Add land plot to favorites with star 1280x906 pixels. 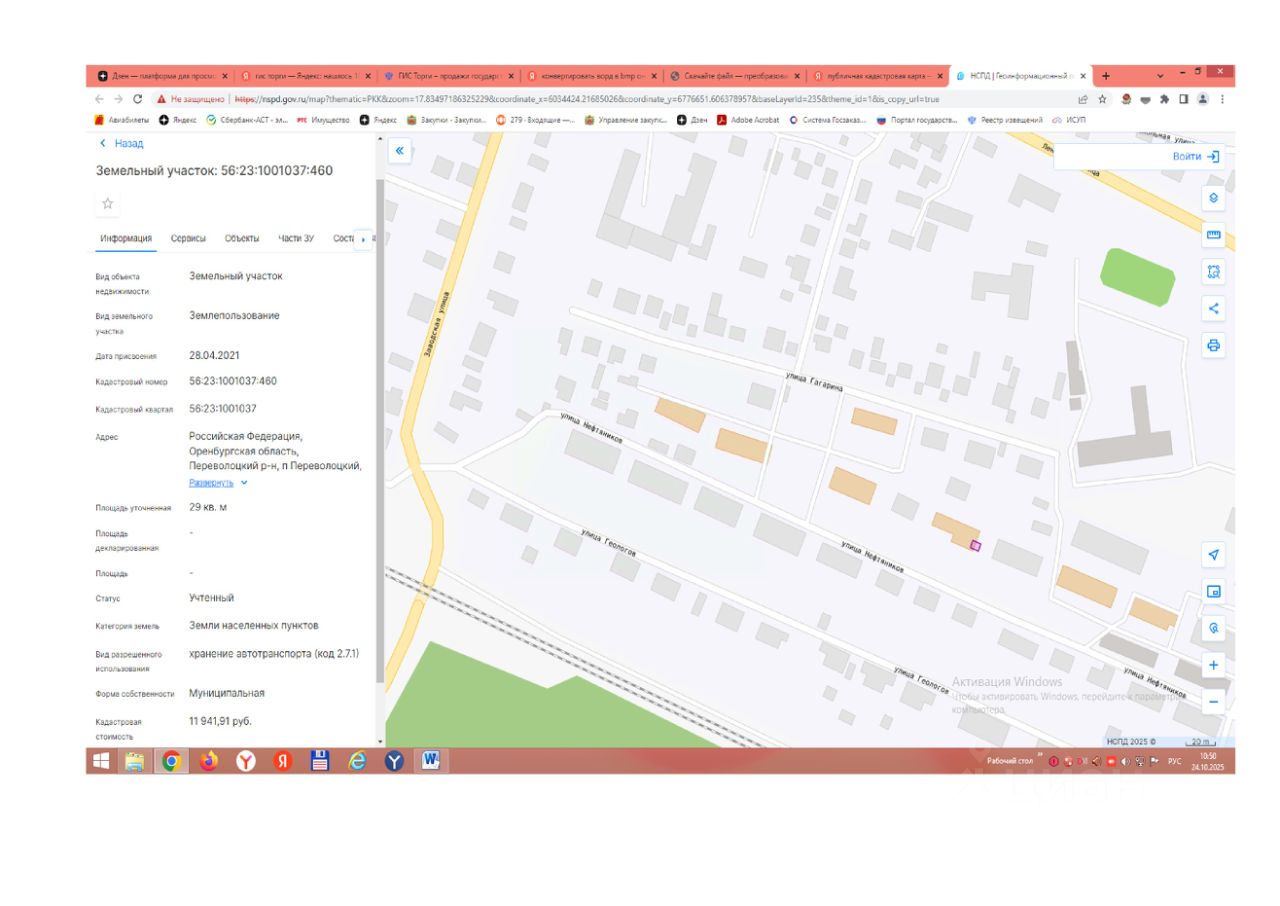108,204
